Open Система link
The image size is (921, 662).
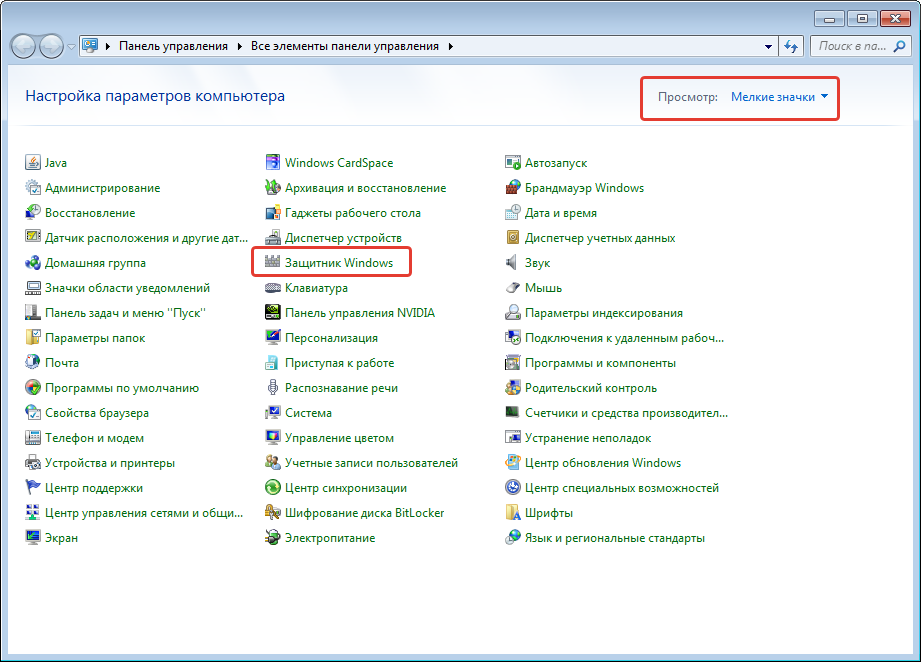click(x=308, y=413)
